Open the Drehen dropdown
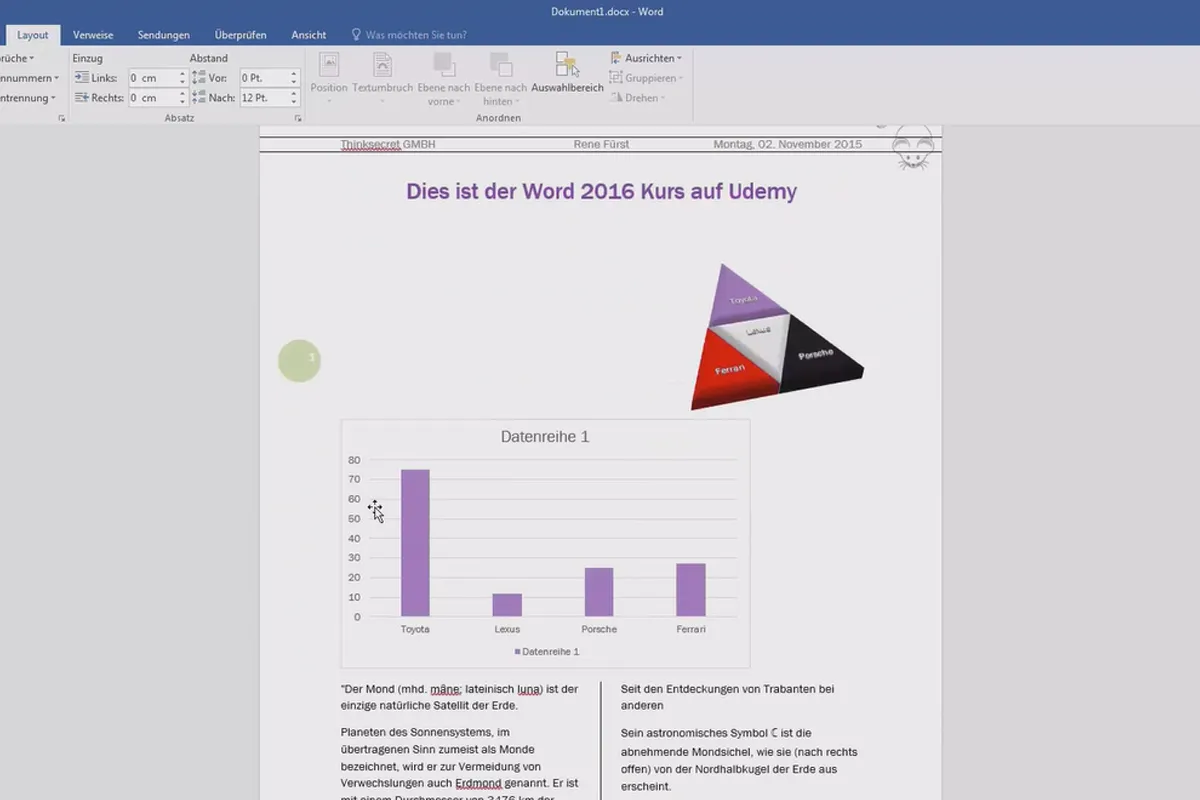 click(x=636, y=98)
